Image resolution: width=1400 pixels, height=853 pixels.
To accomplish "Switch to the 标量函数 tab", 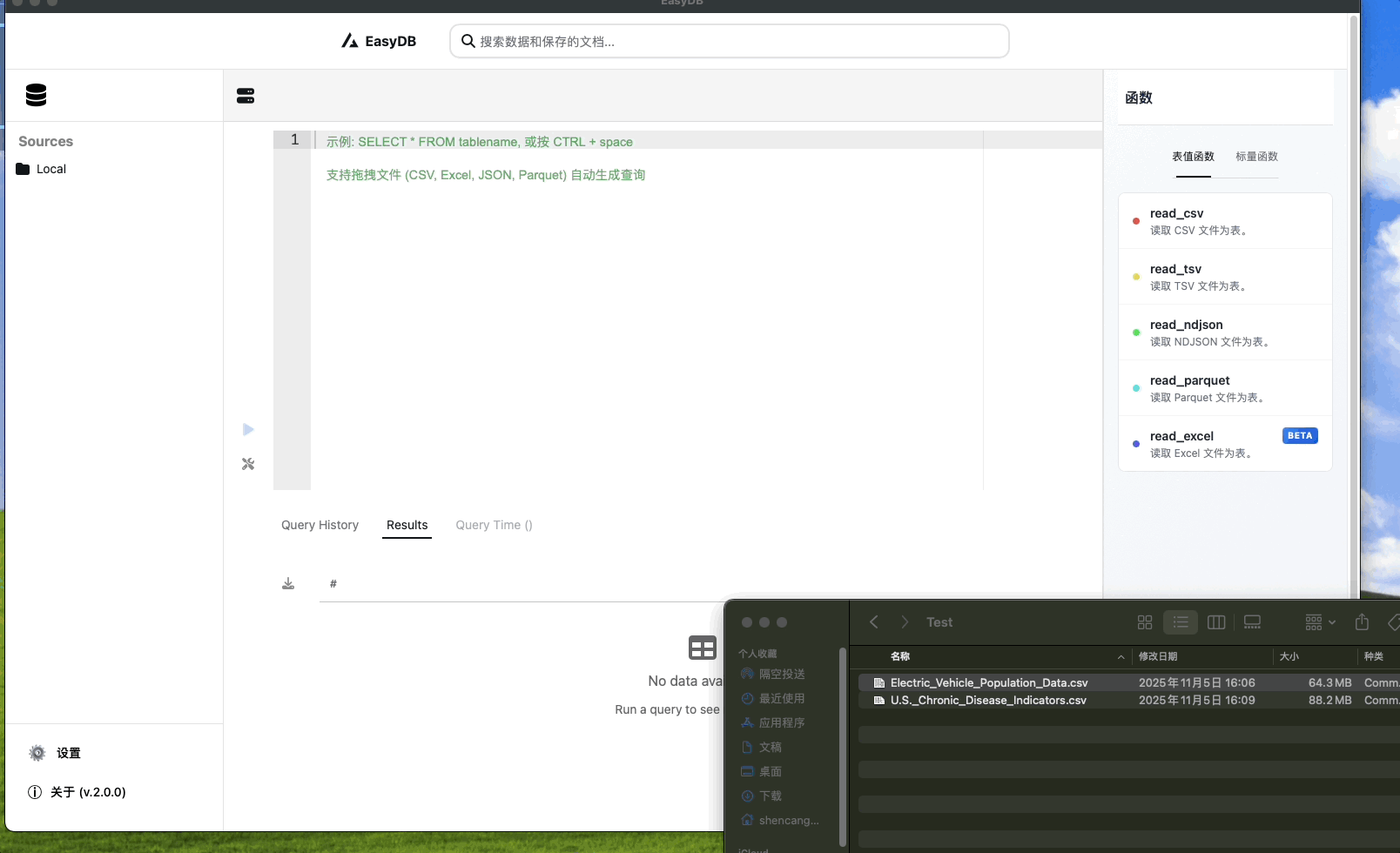I will pyautogui.click(x=1255, y=157).
